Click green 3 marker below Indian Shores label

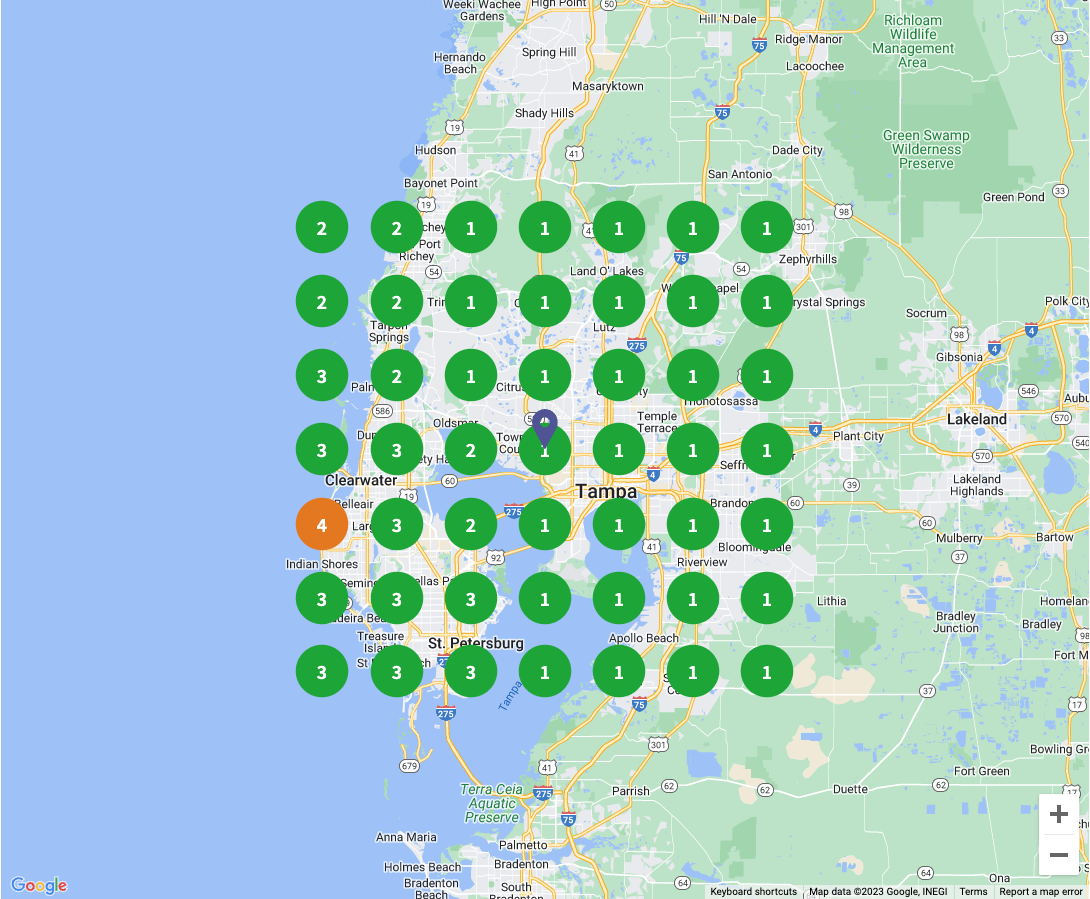click(322, 599)
